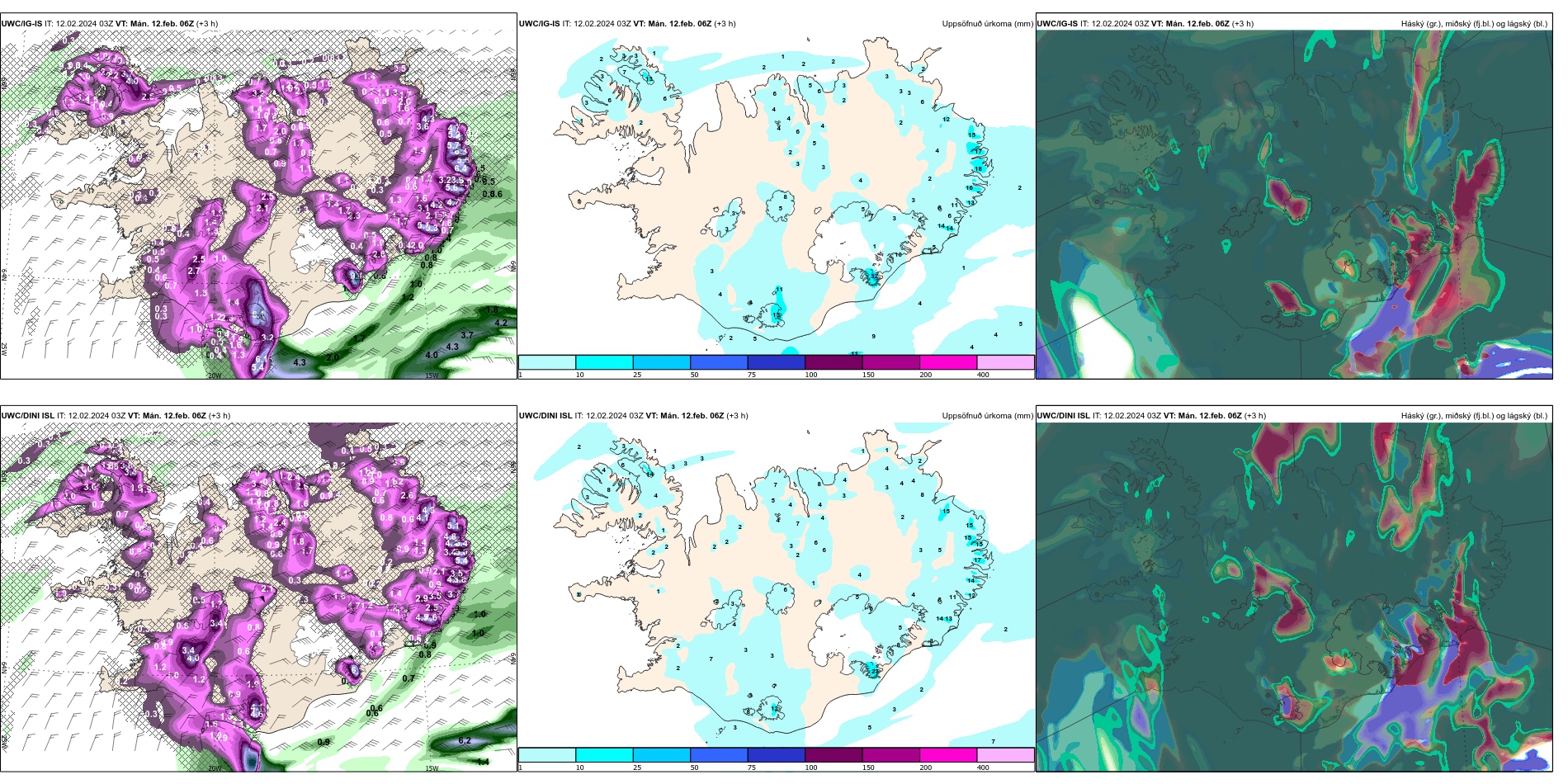Pick the pale cyan 1–10 mm swatch in DINI ISL legend
The width and height of the screenshot is (1568, 784).
[547, 755]
